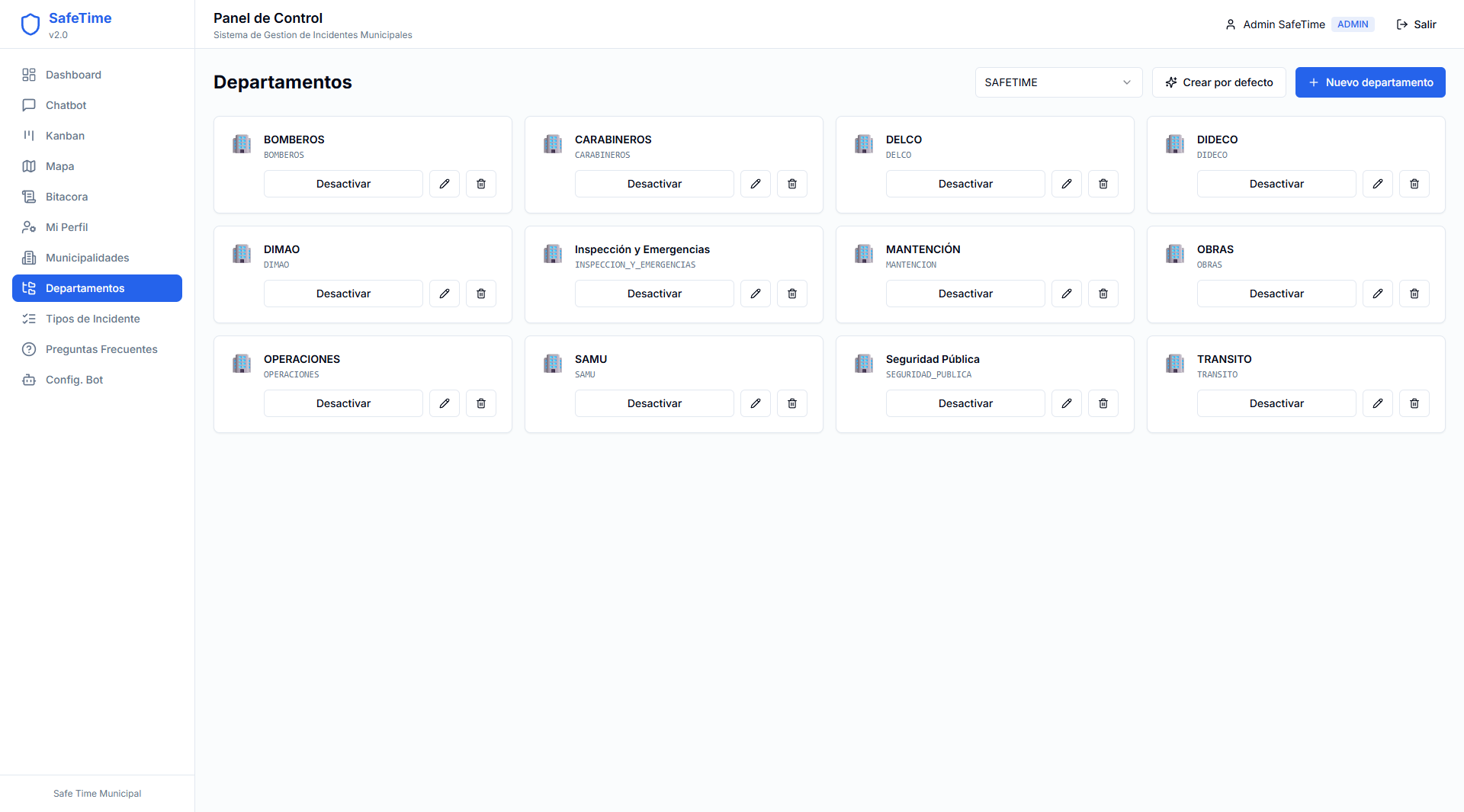Deactivate the MANTENCIÓN department

(965, 294)
